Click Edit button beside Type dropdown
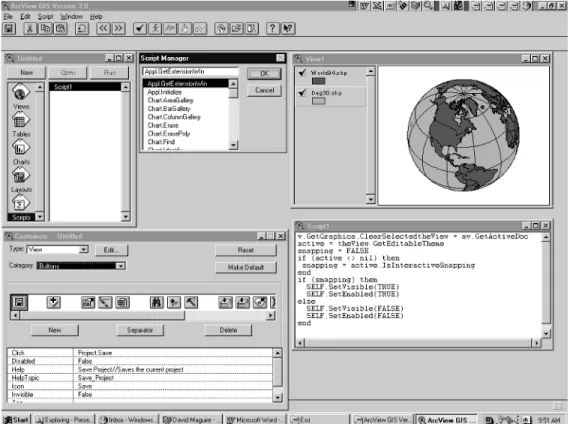This screenshot has height=424, width=570. [x=111, y=250]
